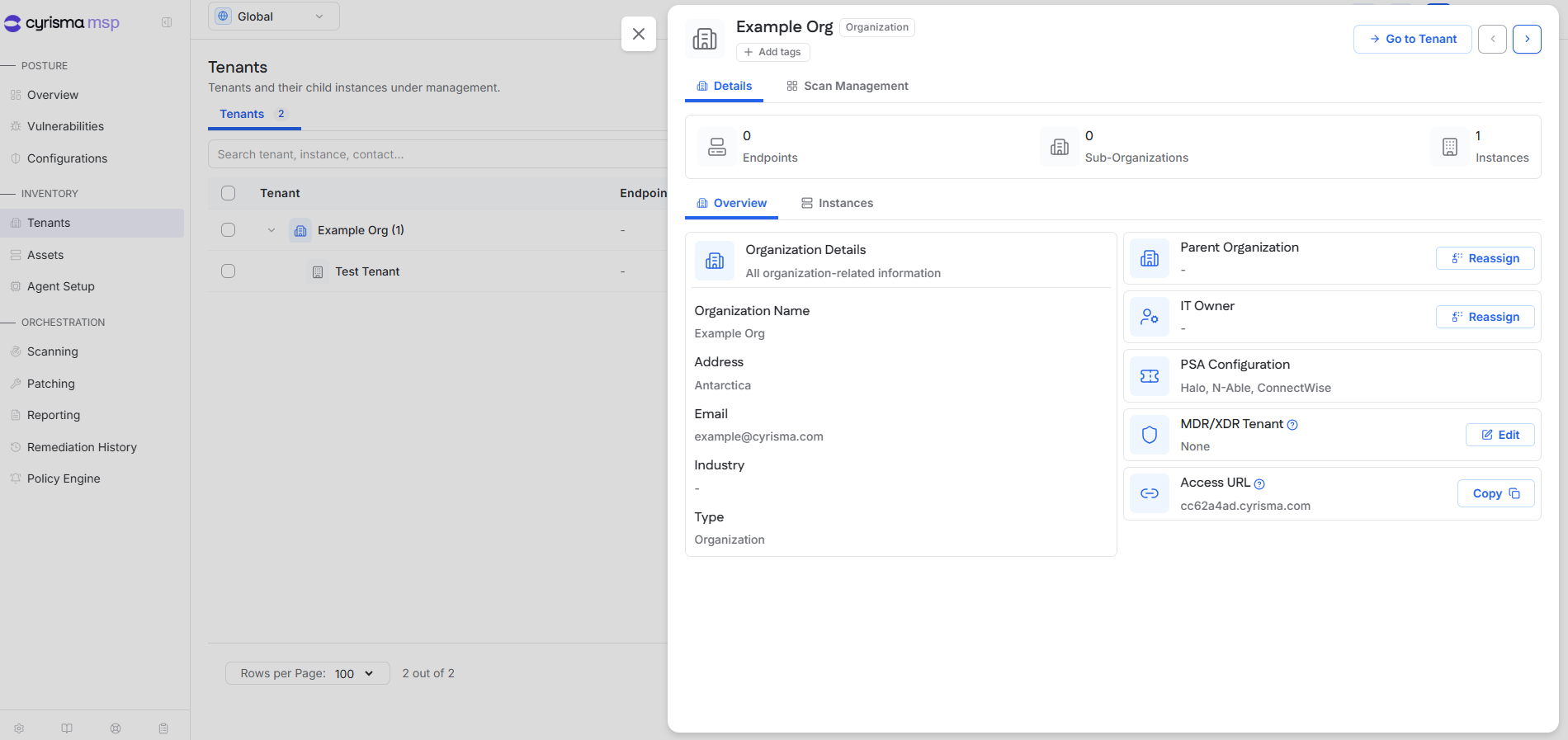Click the support lifebuoy icon in sidebar footer
1568x740 pixels.
[x=116, y=728]
